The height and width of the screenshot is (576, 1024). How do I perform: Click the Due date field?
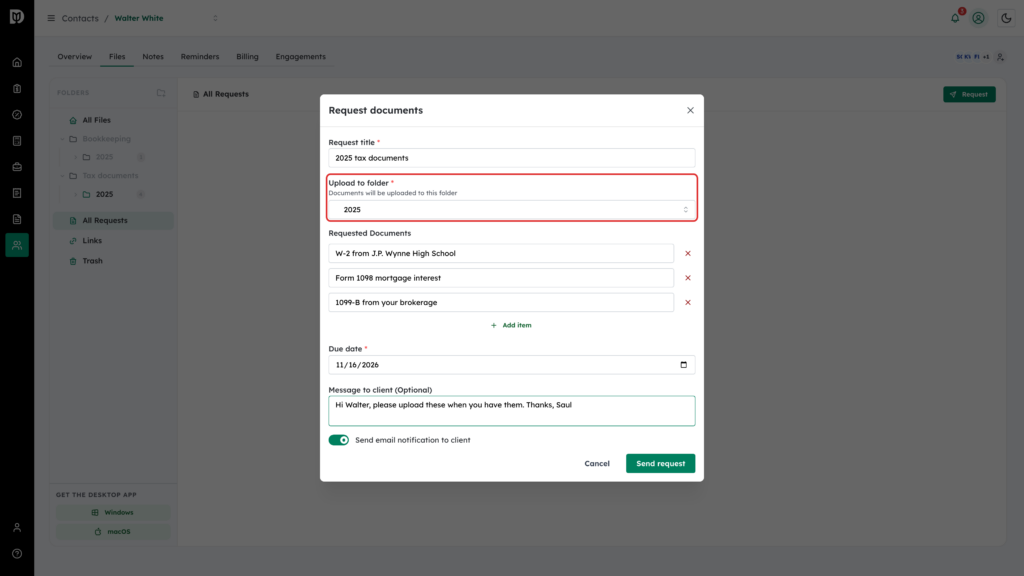[x=512, y=365]
